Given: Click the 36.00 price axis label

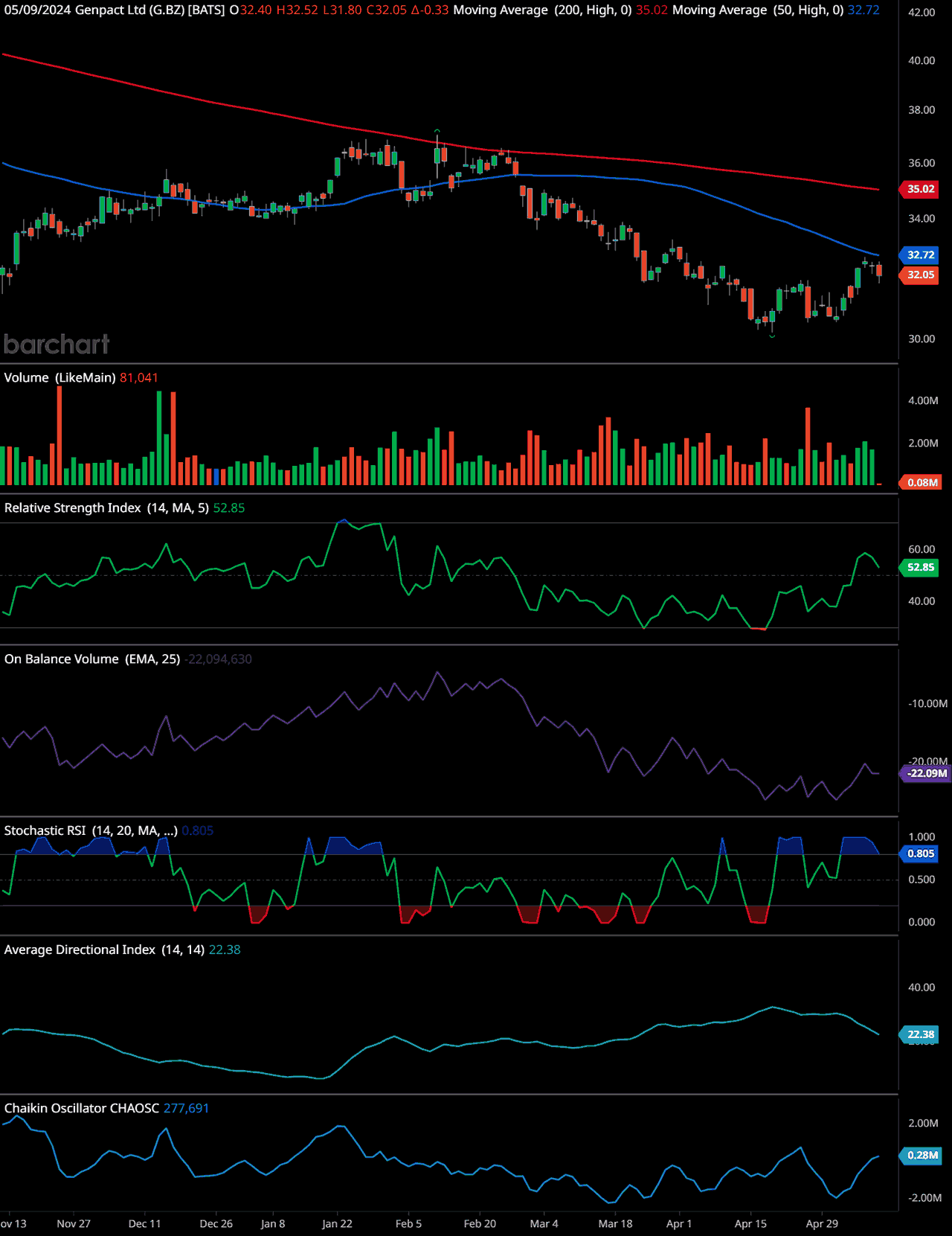Looking at the screenshot, I should point(922,163).
